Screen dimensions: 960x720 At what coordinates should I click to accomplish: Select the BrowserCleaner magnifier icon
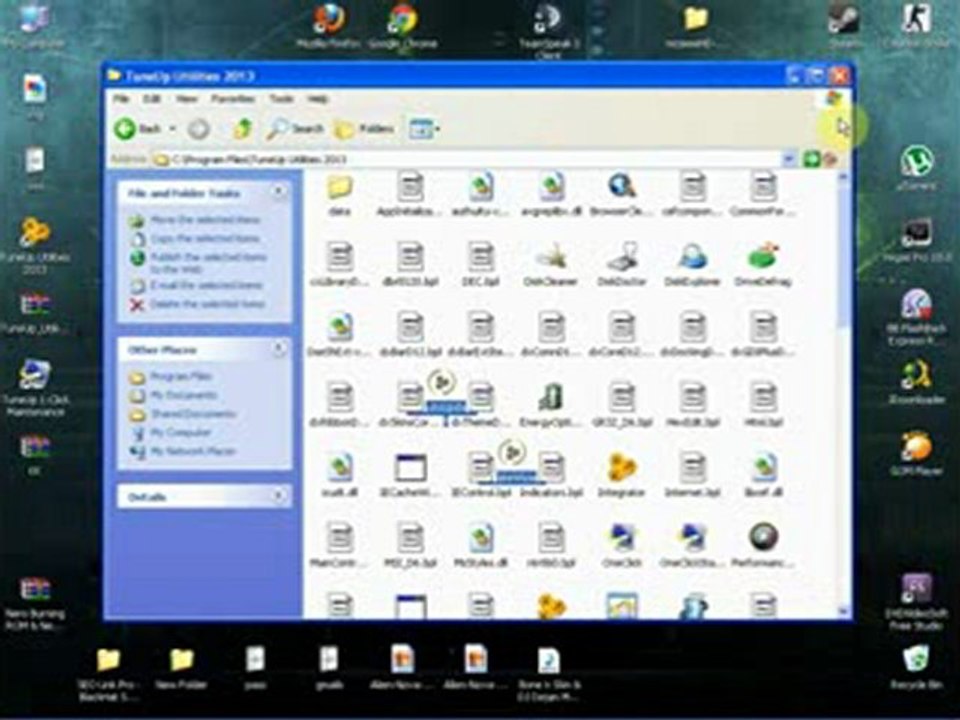622,187
